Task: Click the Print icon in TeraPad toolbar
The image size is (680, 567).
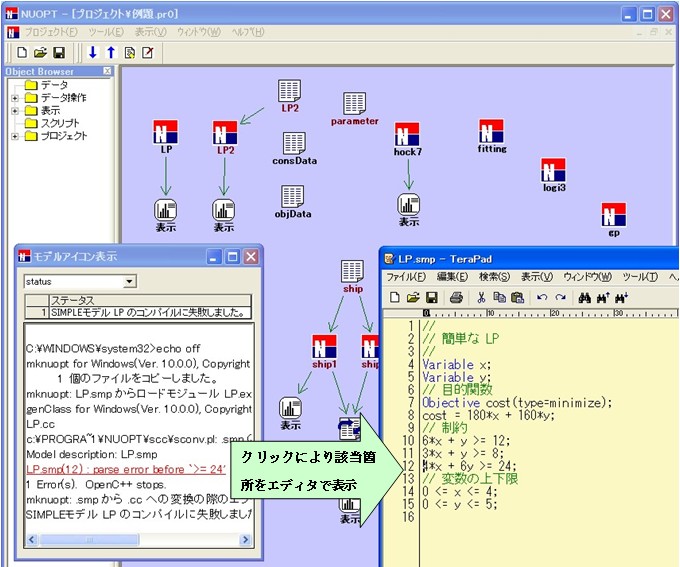Action: click(456, 298)
